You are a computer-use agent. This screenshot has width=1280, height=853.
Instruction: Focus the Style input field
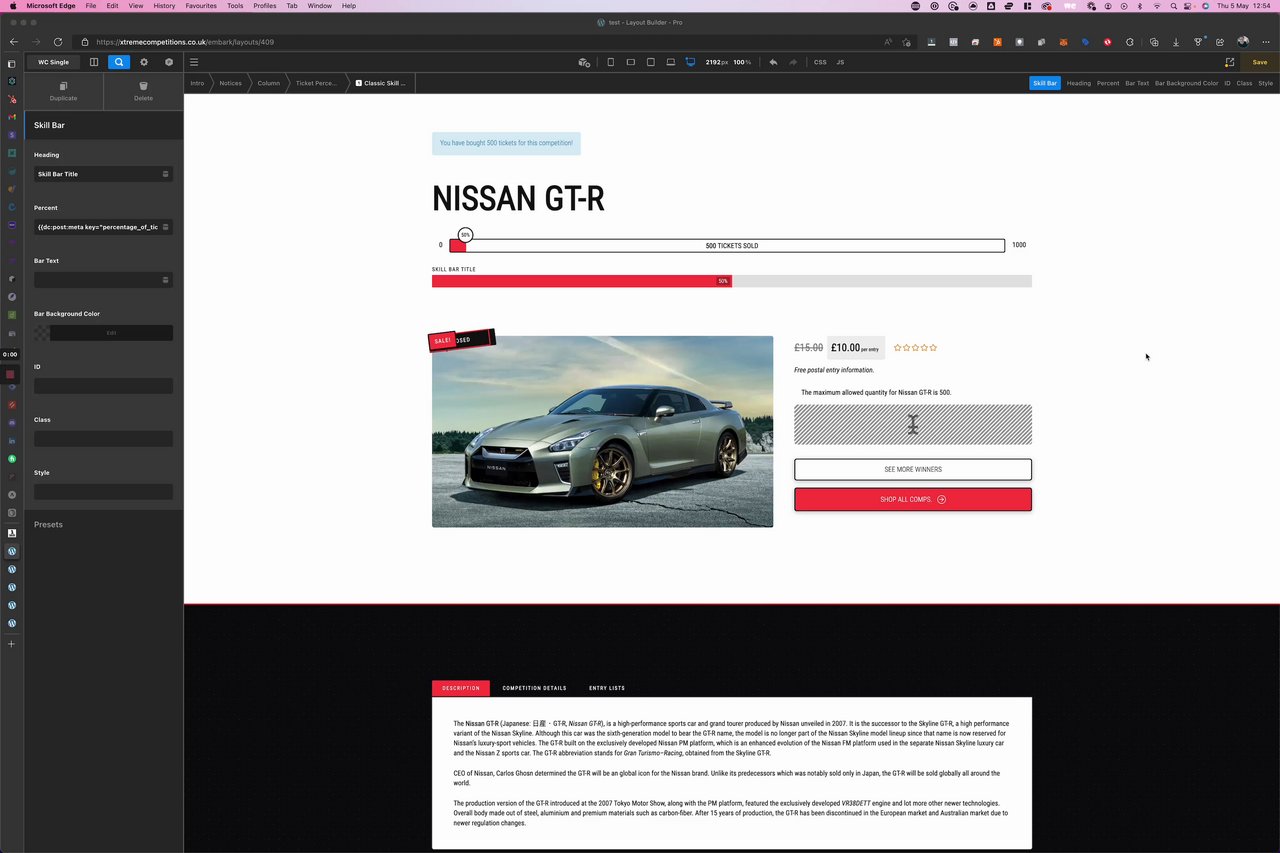click(103, 492)
